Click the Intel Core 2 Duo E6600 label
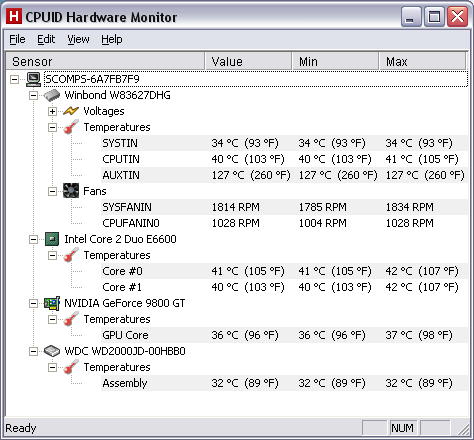 [x=120, y=239]
